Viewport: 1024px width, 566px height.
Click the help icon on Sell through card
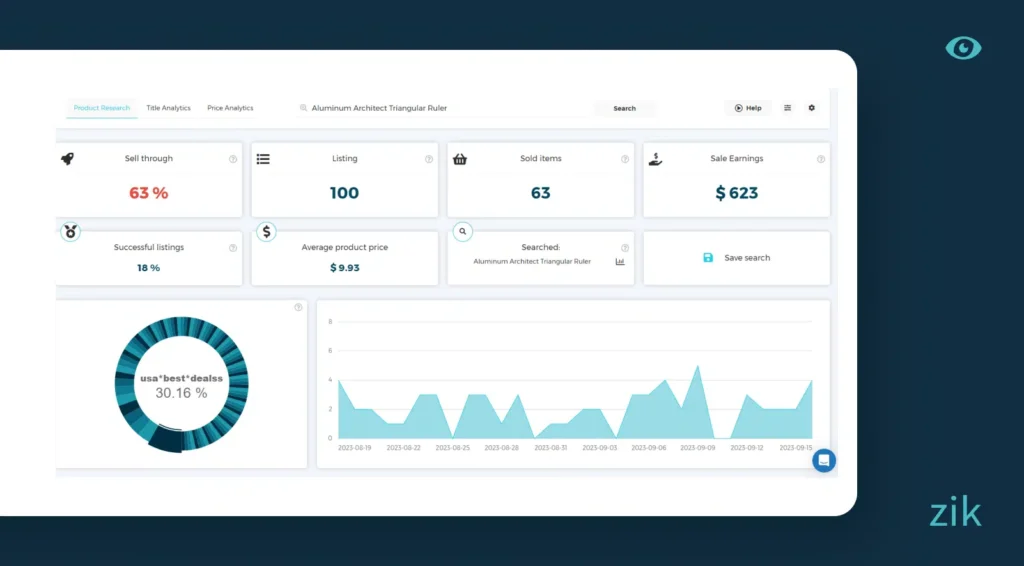233,159
